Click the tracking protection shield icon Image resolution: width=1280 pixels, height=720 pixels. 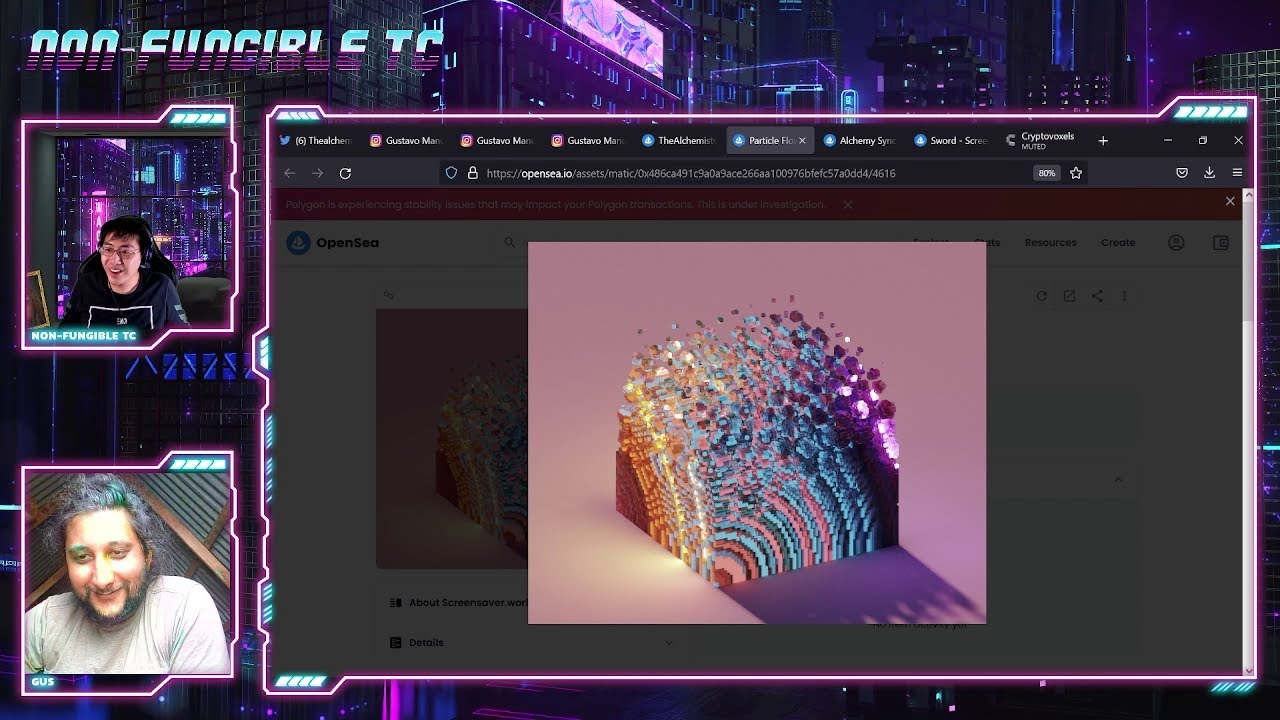(x=451, y=173)
